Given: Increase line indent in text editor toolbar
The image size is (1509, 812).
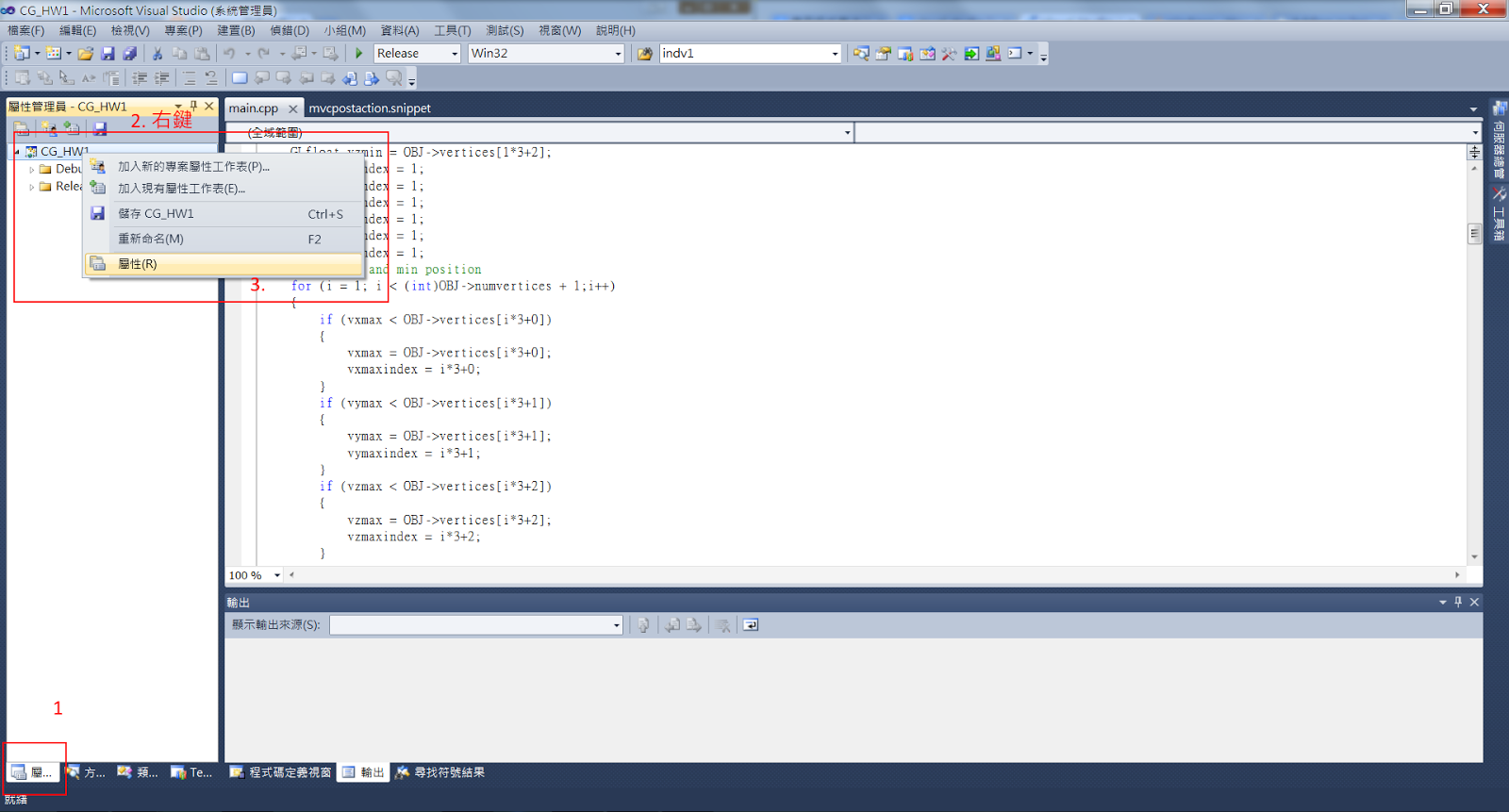Looking at the screenshot, I should point(162,78).
